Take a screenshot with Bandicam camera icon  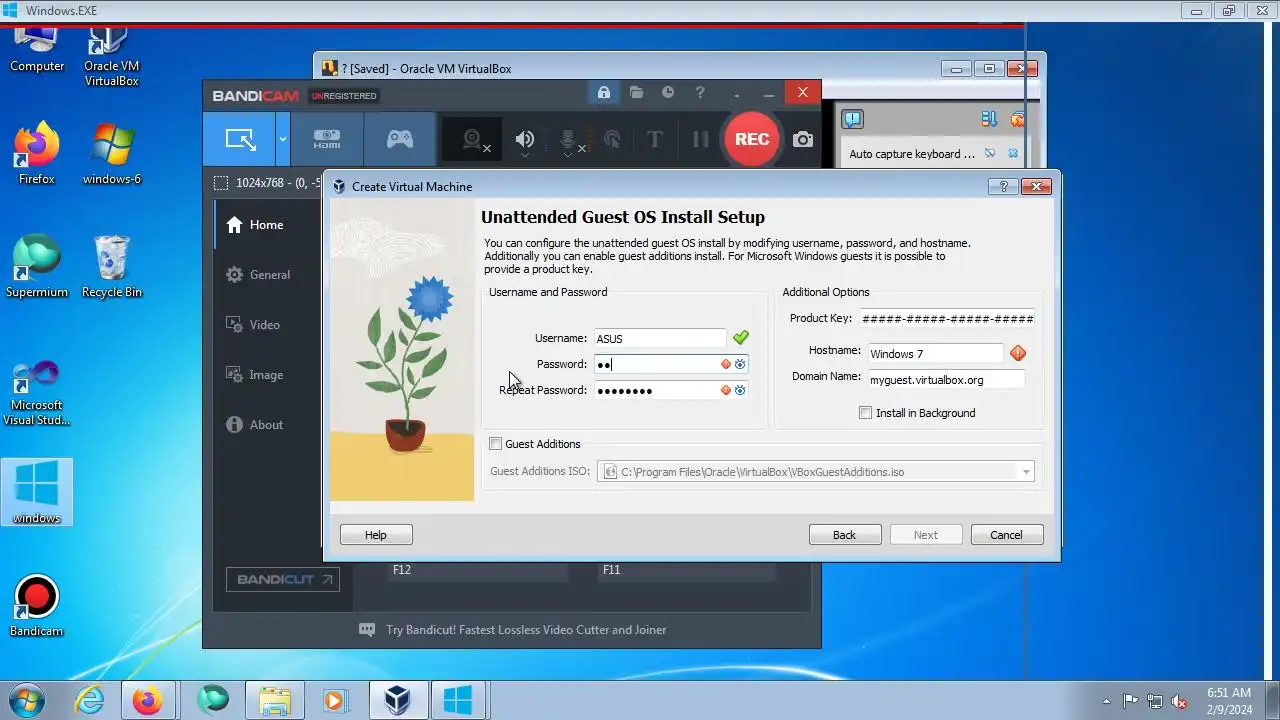(x=803, y=140)
